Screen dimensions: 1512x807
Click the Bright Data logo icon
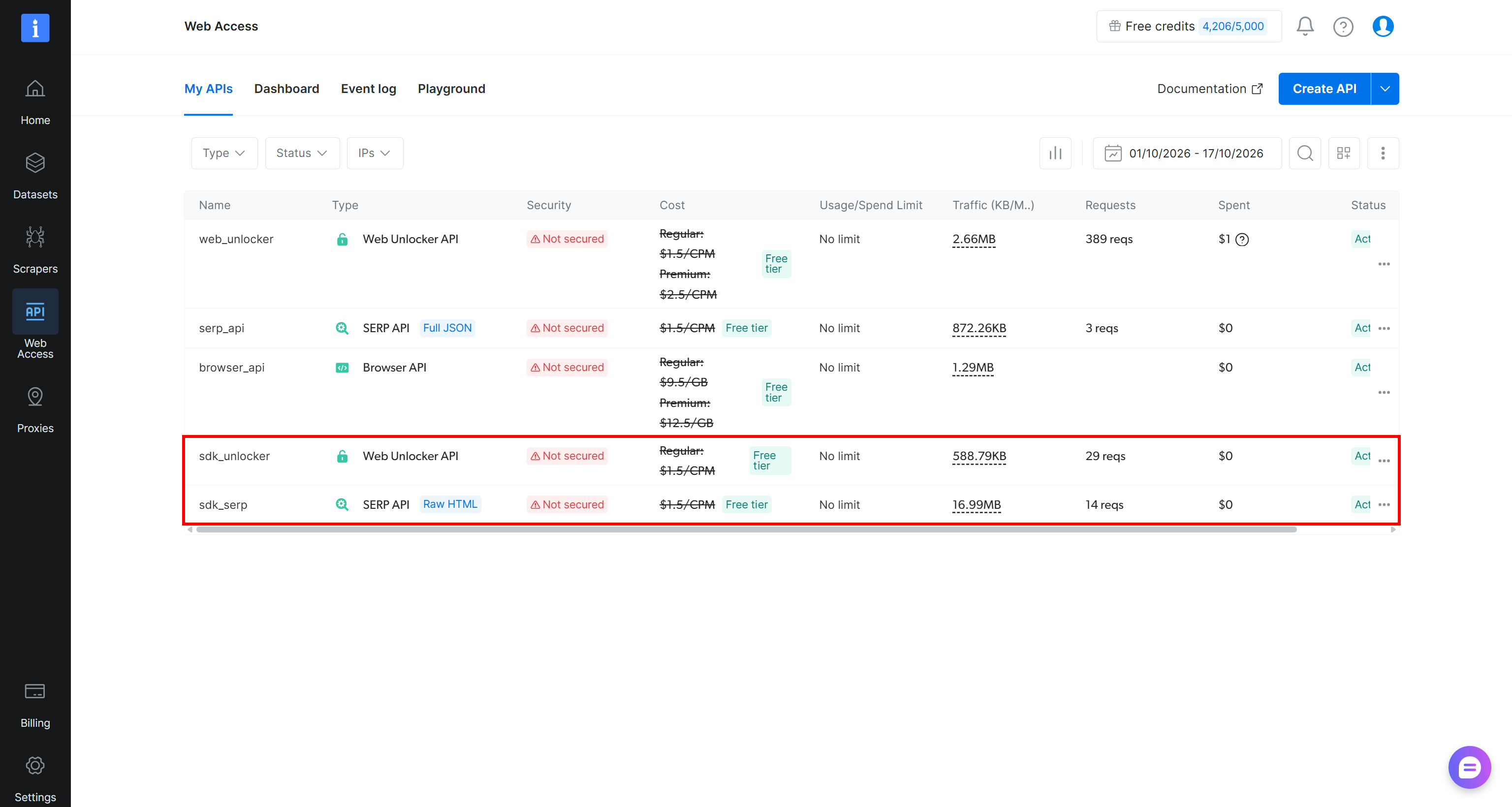[35, 28]
